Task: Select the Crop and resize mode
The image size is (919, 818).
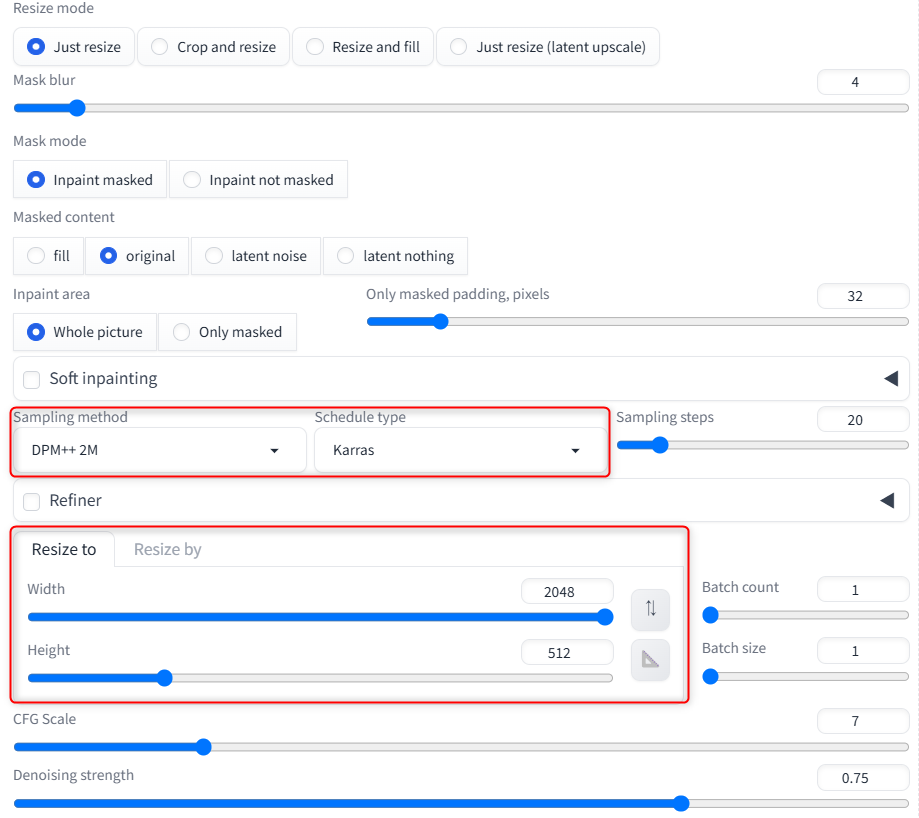Action: point(214,47)
